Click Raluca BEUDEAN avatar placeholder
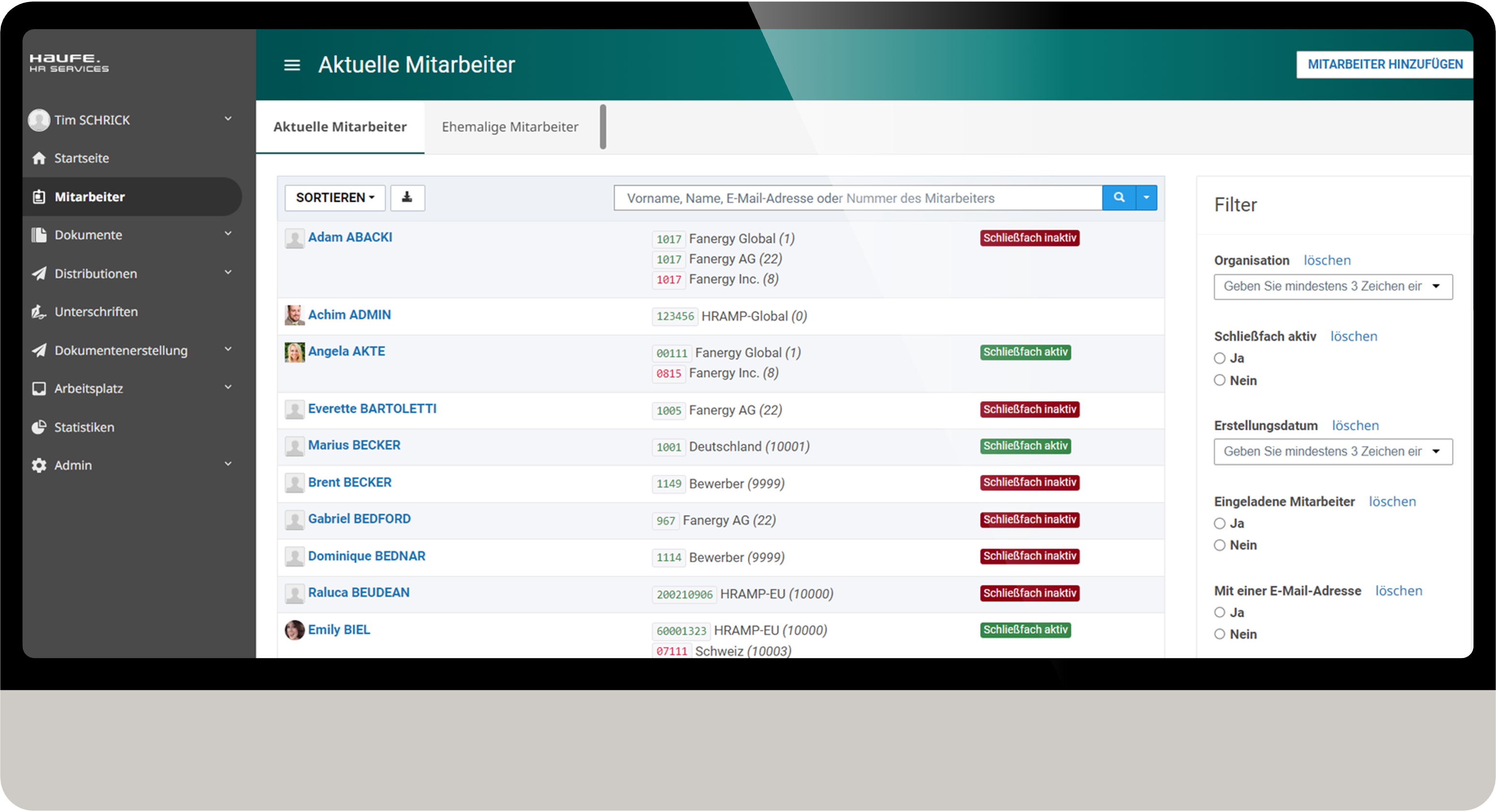This screenshot has width=1496, height=812. click(x=294, y=594)
